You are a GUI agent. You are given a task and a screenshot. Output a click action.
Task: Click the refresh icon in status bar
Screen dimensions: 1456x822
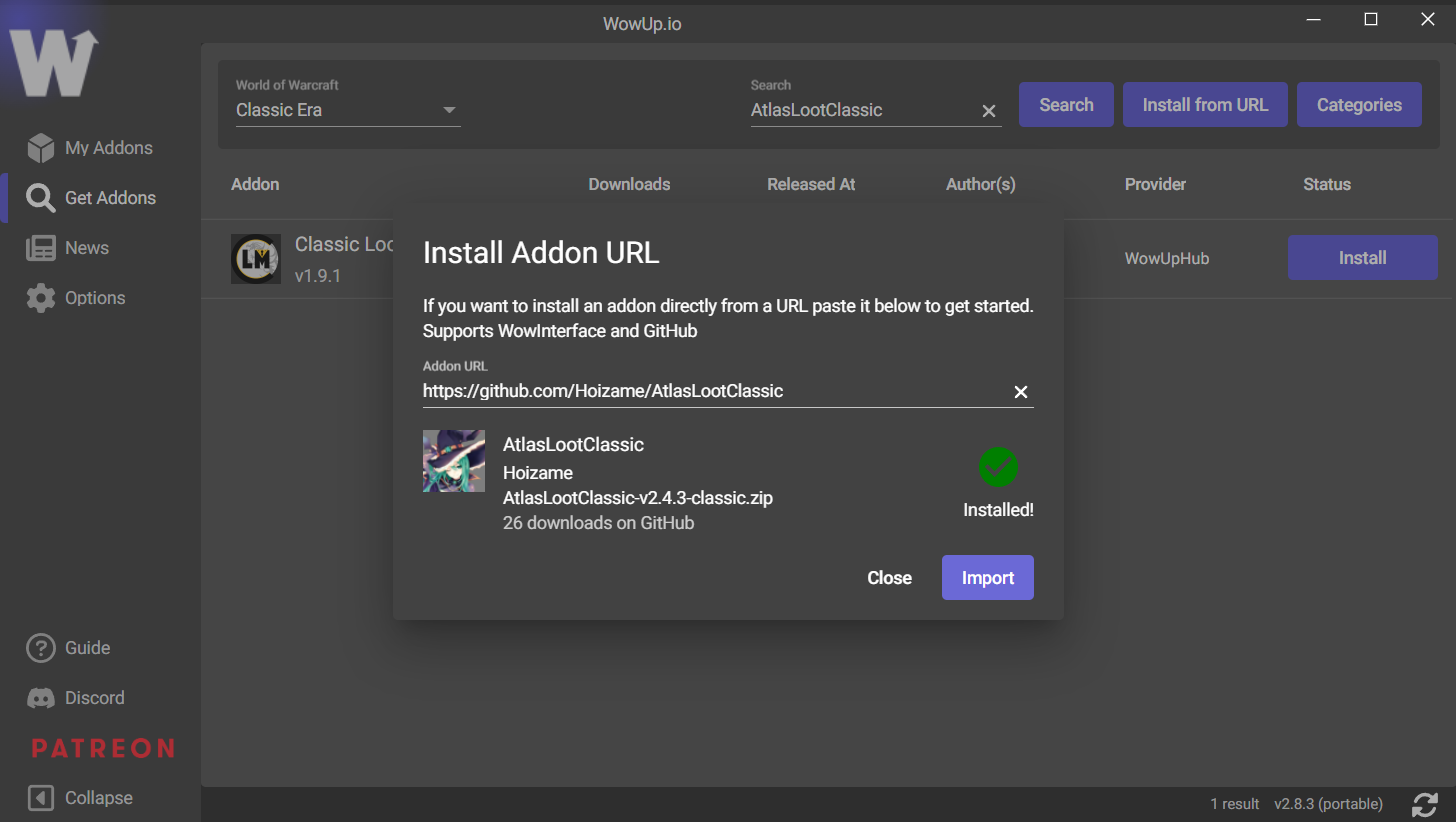pyautogui.click(x=1425, y=804)
